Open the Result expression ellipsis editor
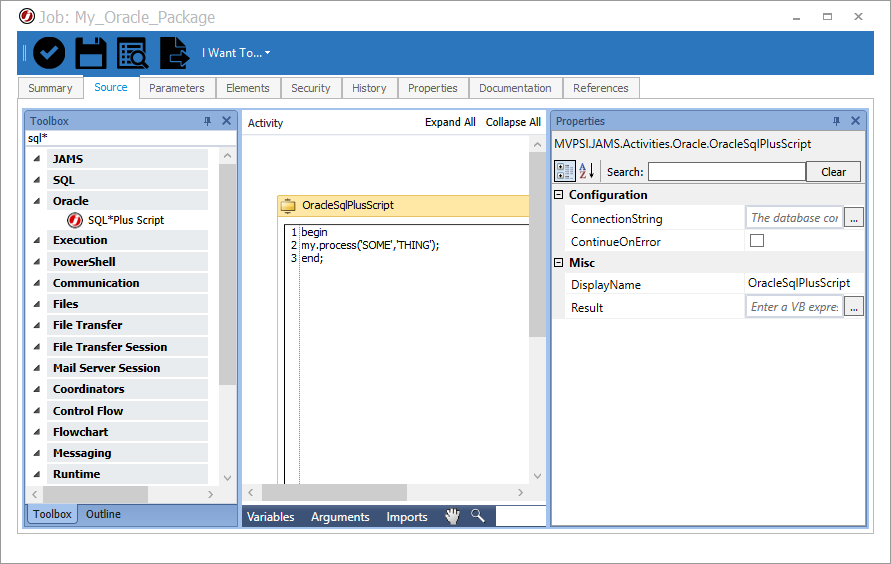The width and height of the screenshot is (891, 564). coord(853,307)
